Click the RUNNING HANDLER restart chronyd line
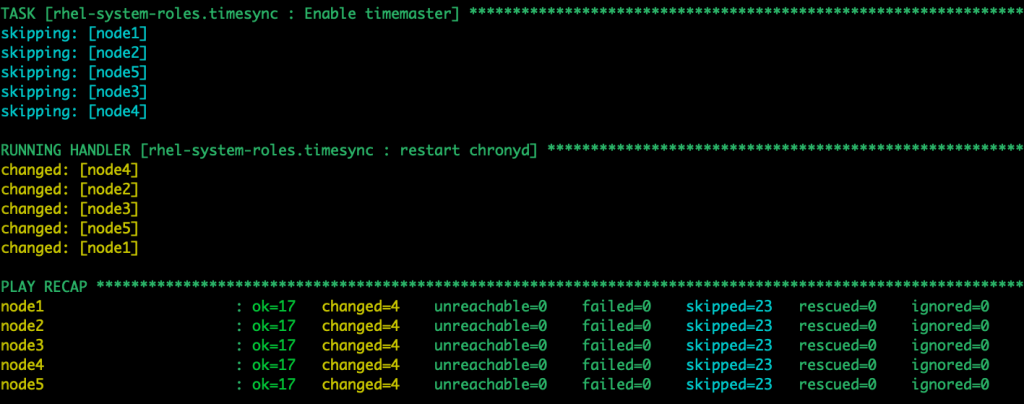 click(x=512, y=151)
